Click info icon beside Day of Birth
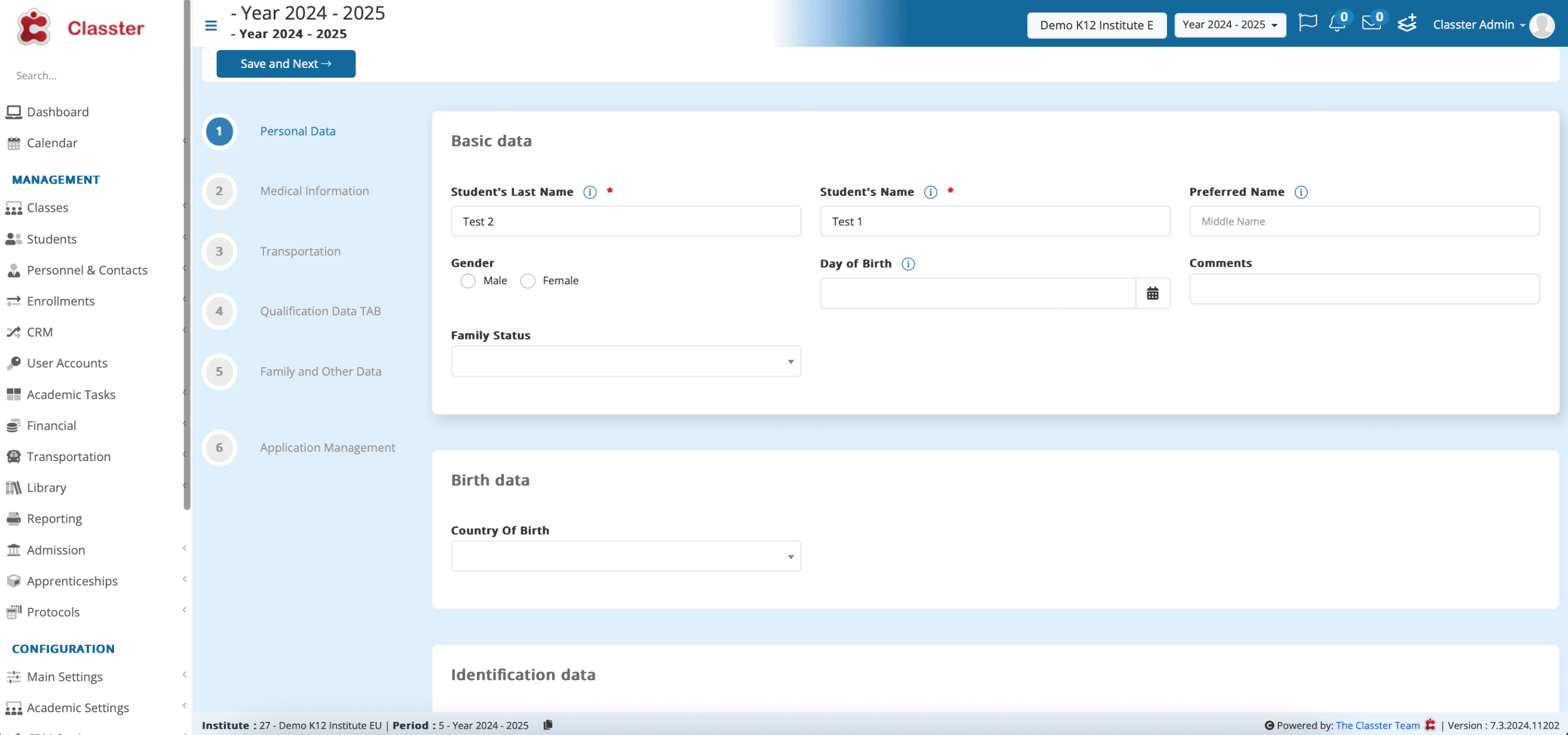Viewport: 1568px width, 735px height. pos(907,264)
